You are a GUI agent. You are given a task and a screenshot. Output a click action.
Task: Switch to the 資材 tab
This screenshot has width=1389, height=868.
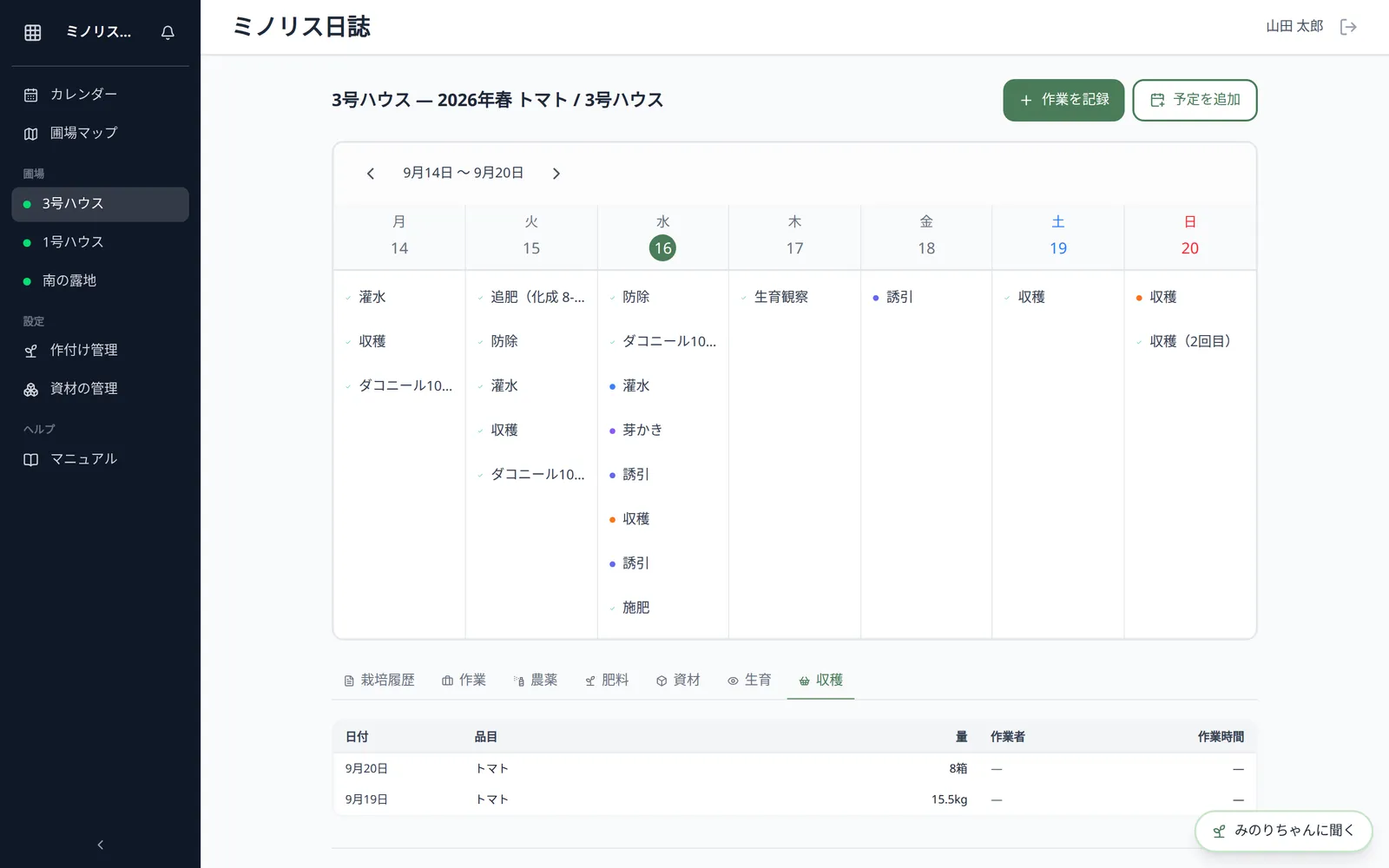coord(678,681)
